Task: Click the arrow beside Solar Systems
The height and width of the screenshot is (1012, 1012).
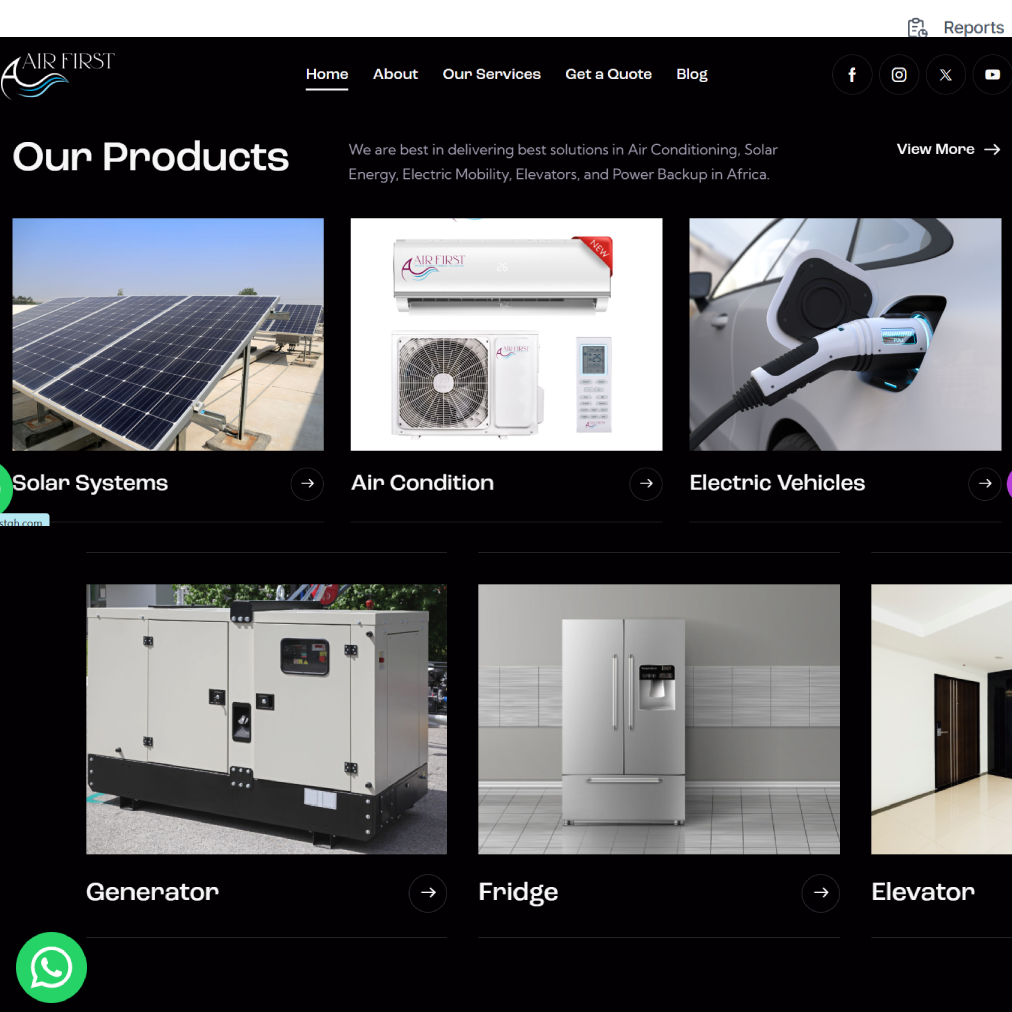Action: (x=307, y=484)
